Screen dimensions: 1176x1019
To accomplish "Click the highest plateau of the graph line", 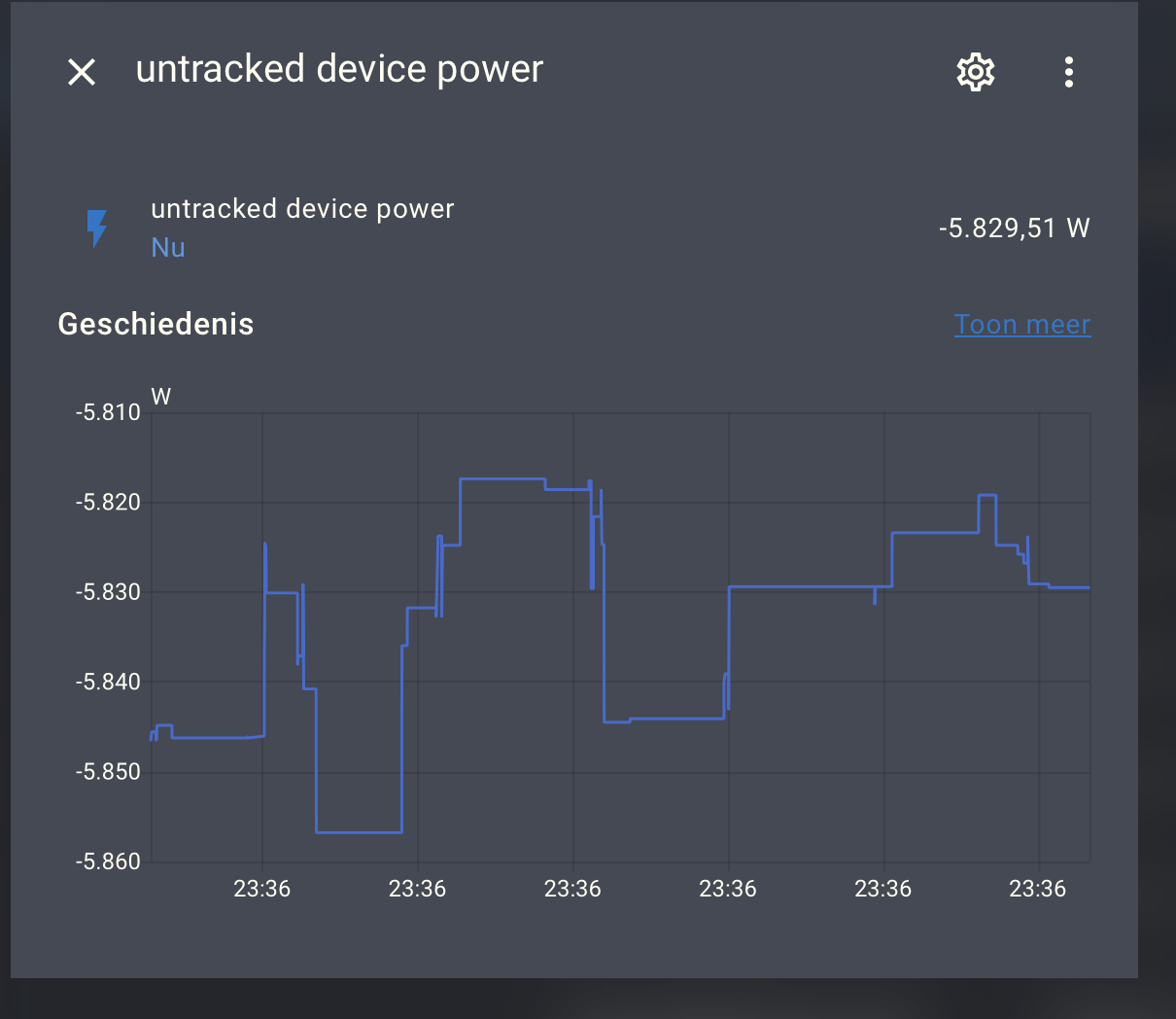I will click(x=502, y=478).
